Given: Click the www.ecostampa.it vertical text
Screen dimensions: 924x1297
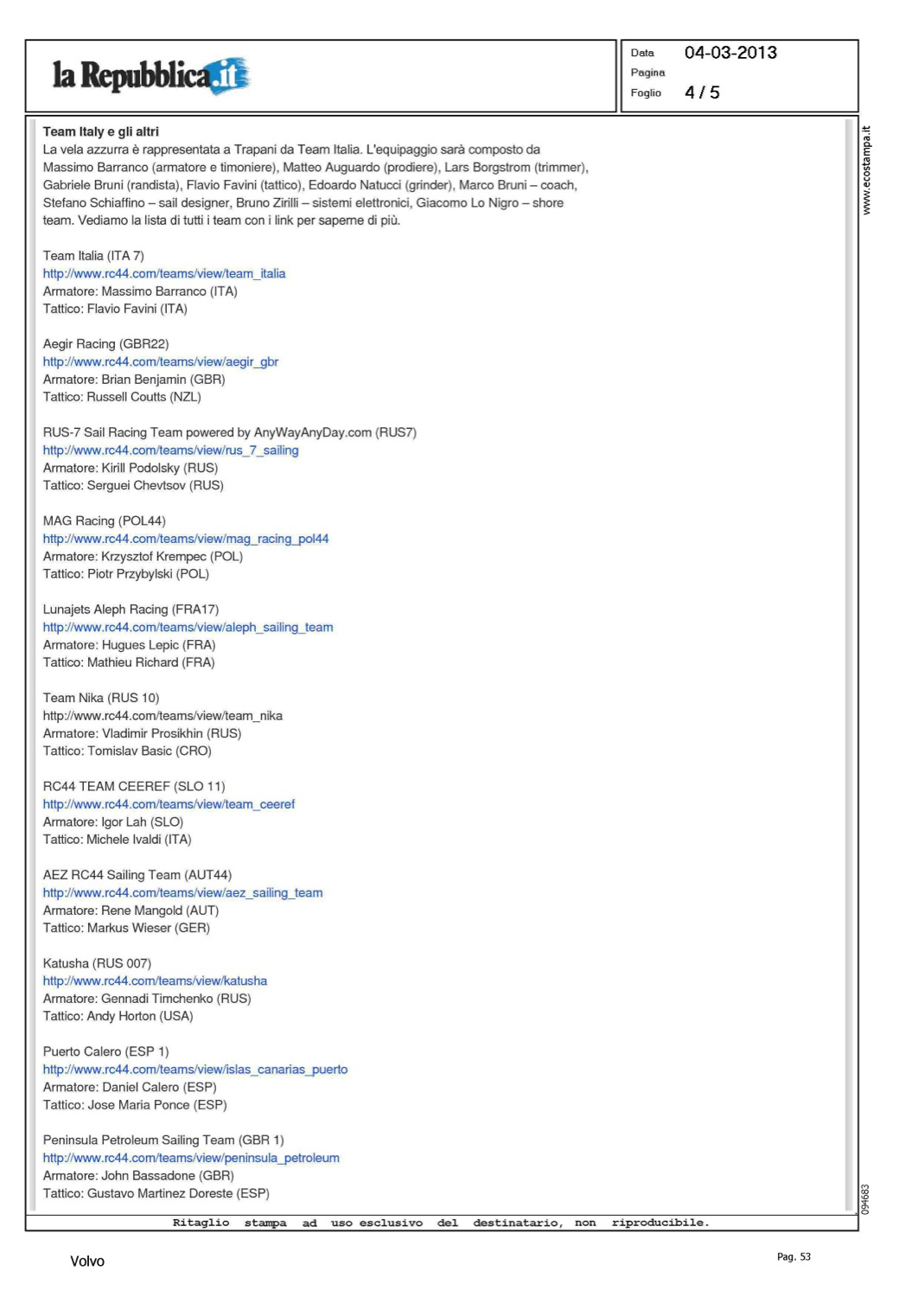Looking at the screenshot, I should point(866,170).
